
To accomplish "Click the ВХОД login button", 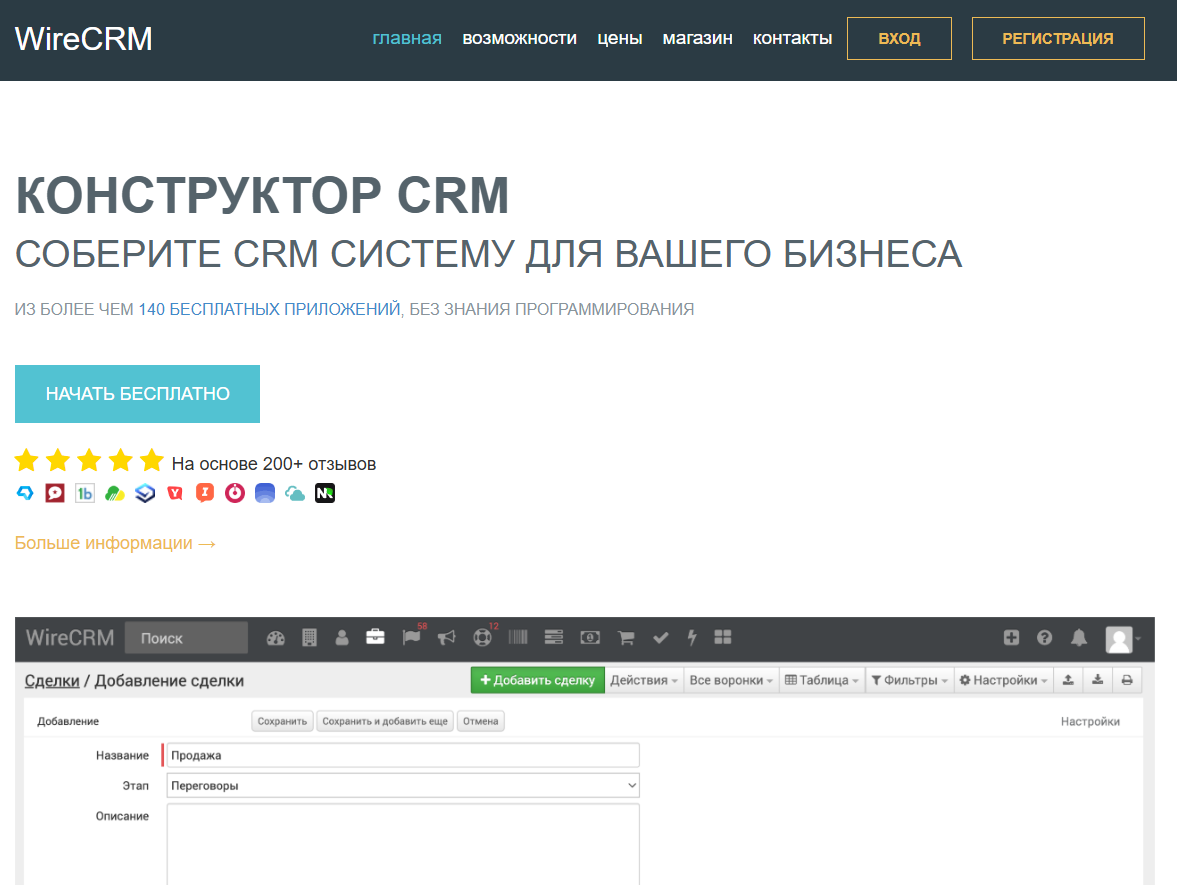I will (899, 38).
